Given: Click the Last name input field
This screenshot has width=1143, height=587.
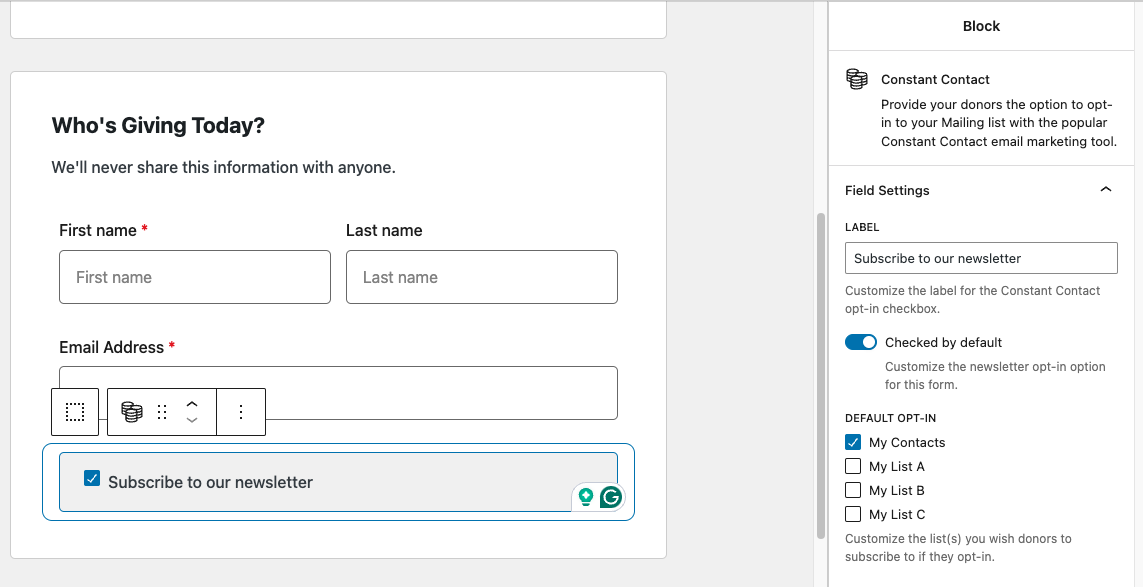Looking at the screenshot, I should [x=481, y=277].
